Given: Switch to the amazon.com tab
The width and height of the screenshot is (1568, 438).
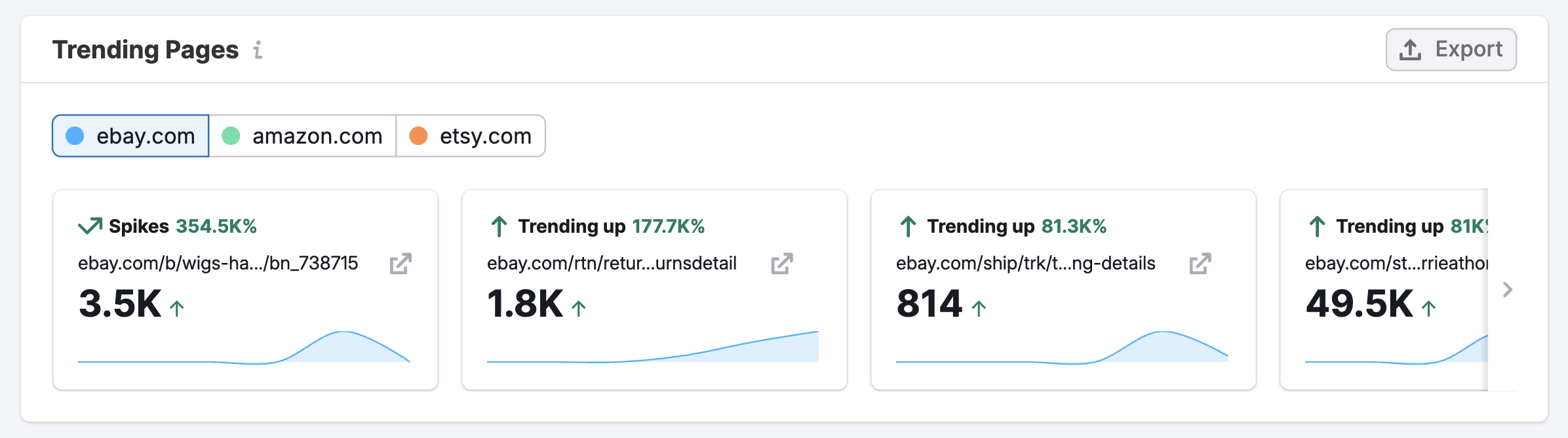Looking at the screenshot, I should point(303,136).
